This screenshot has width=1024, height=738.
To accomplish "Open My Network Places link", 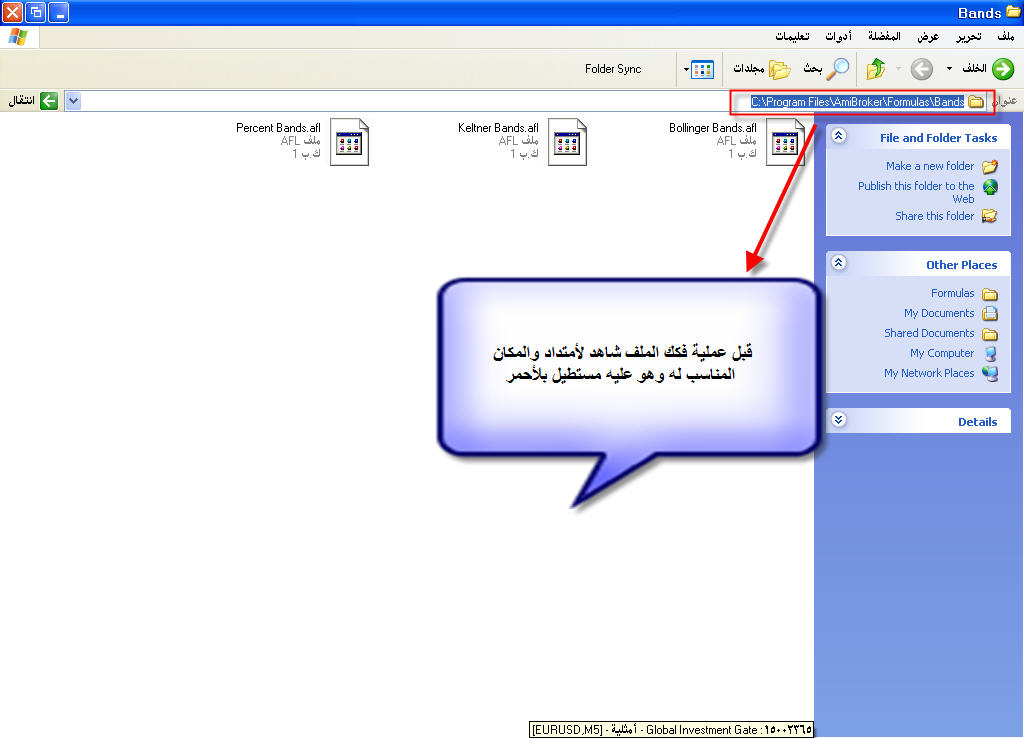I will (x=929, y=372).
